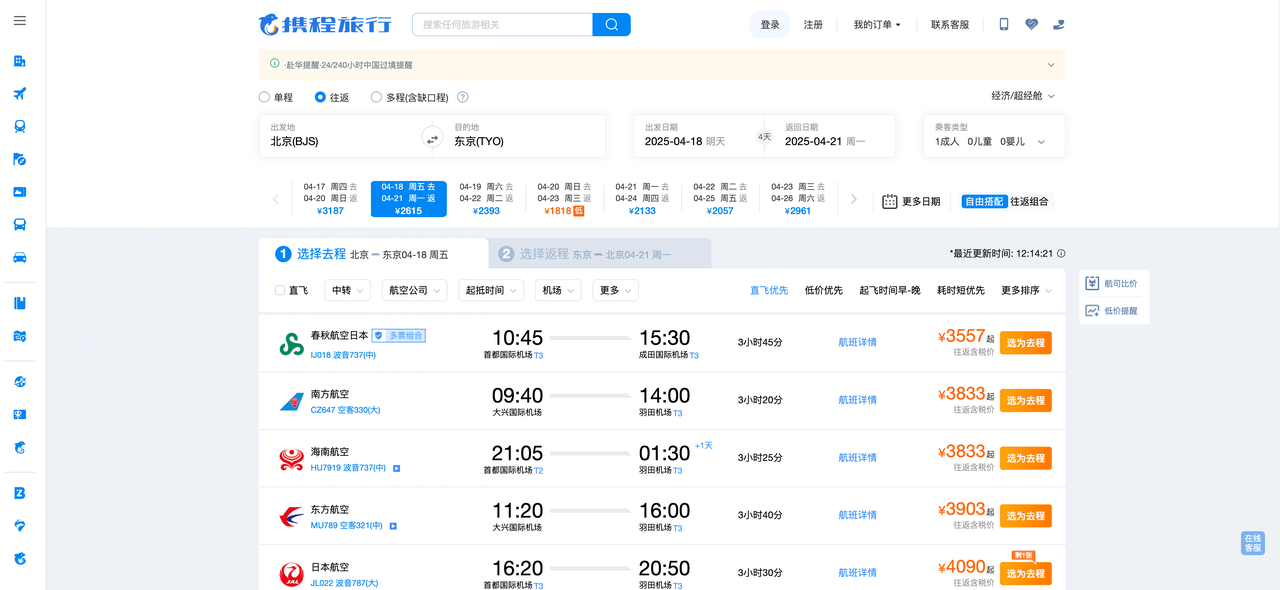Image resolution: width=1280 pixels, height=590 pixels.
Task: Open the hamburger menu in the sidebar
Action: tap(20, 21)
